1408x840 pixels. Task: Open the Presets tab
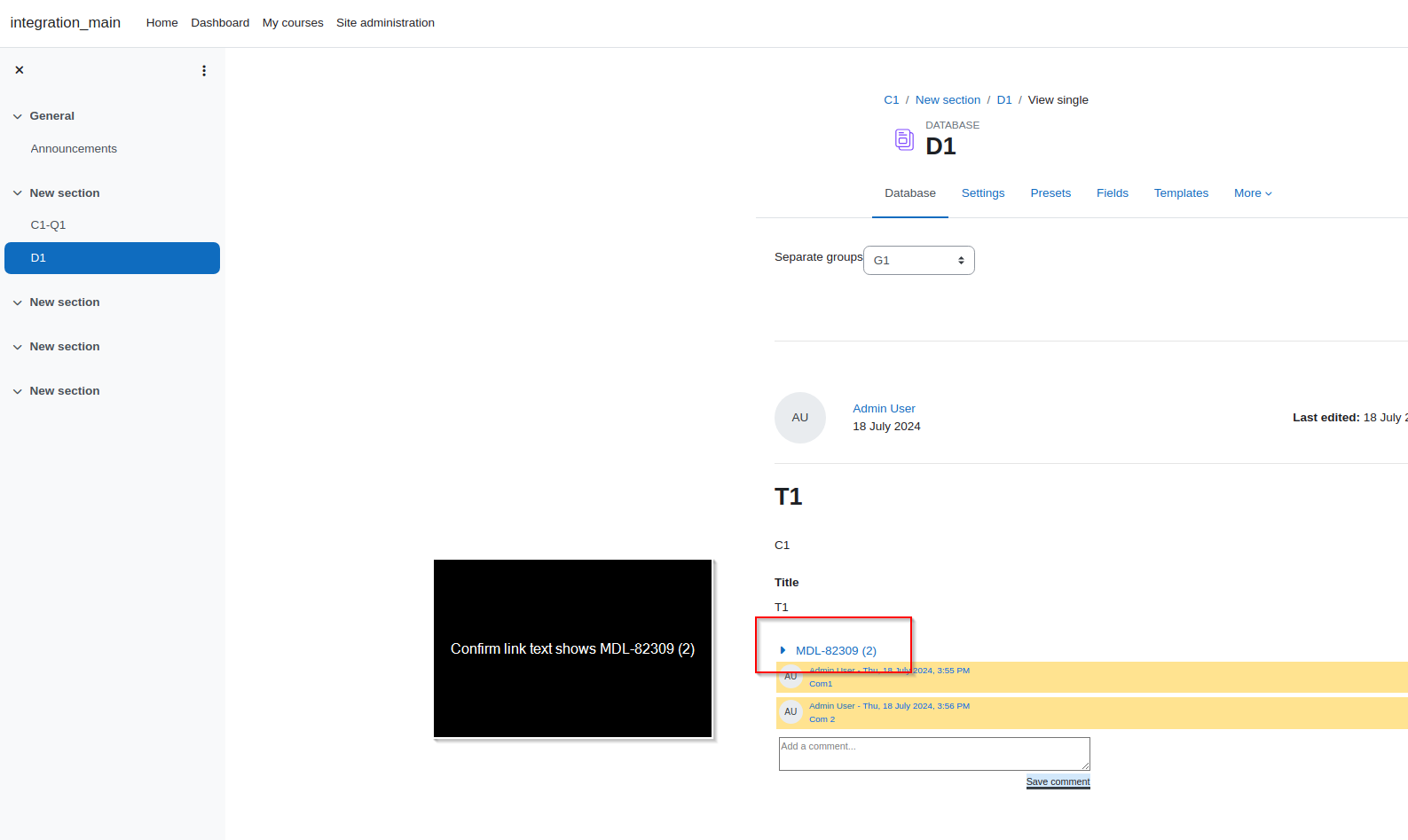tap(1050, 193)
